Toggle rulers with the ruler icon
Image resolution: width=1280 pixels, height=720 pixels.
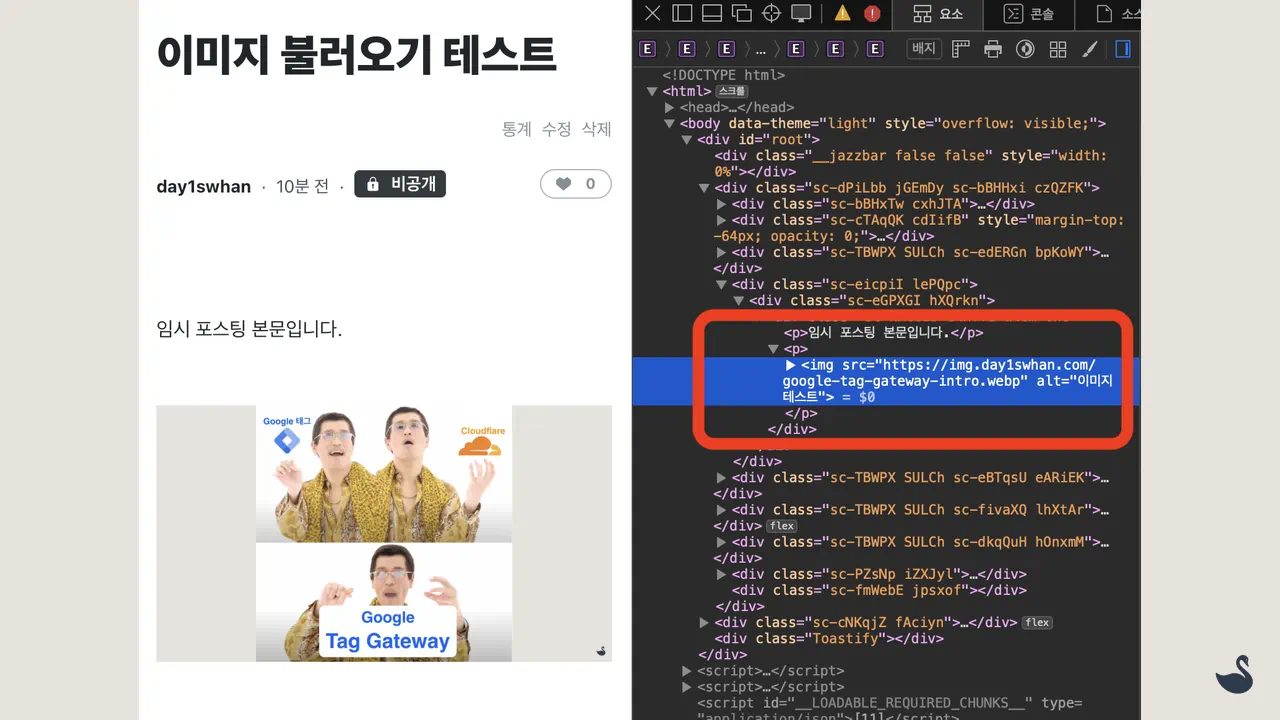tap(961, 49)
